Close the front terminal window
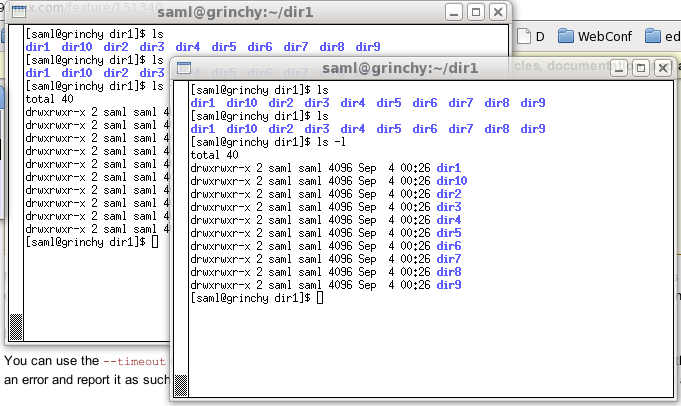This screenshot has width=681, height=406. click(x=663, y=68)
